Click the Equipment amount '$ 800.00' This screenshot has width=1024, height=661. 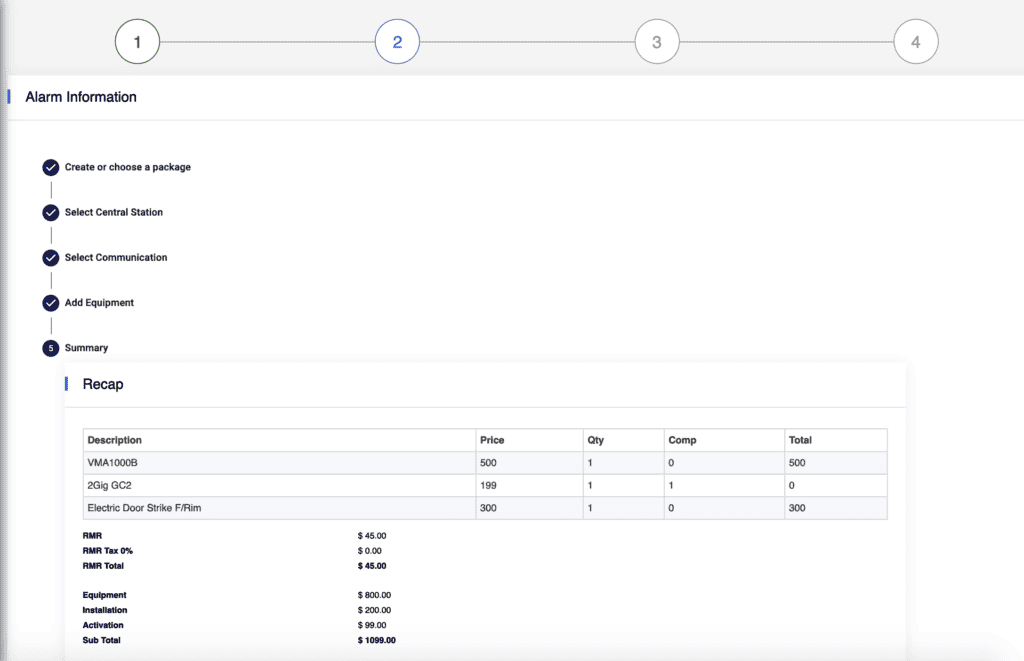coord(374,595)
